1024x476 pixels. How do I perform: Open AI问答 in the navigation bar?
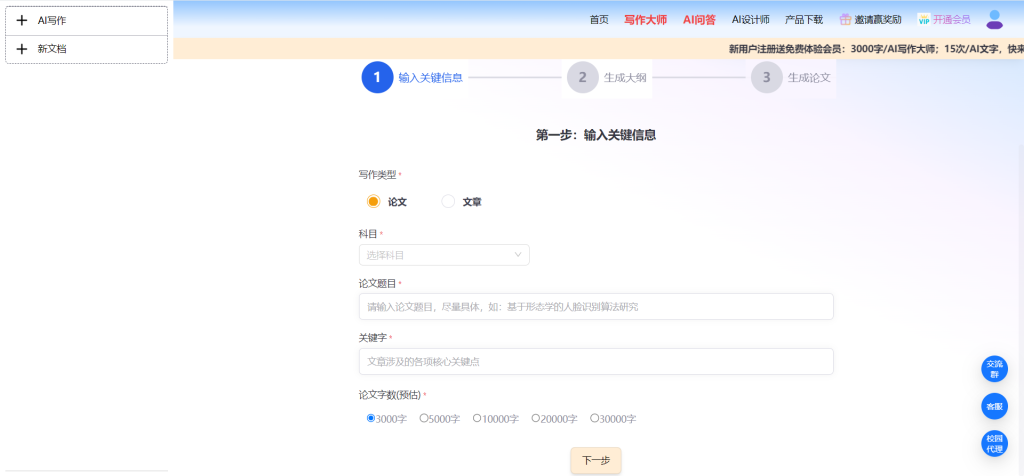tap(699, 19)
